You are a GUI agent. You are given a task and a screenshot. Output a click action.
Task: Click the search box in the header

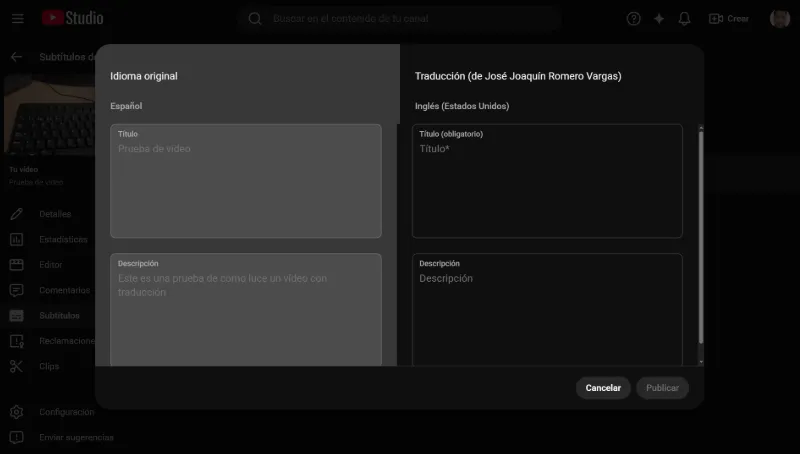(400, 19)
